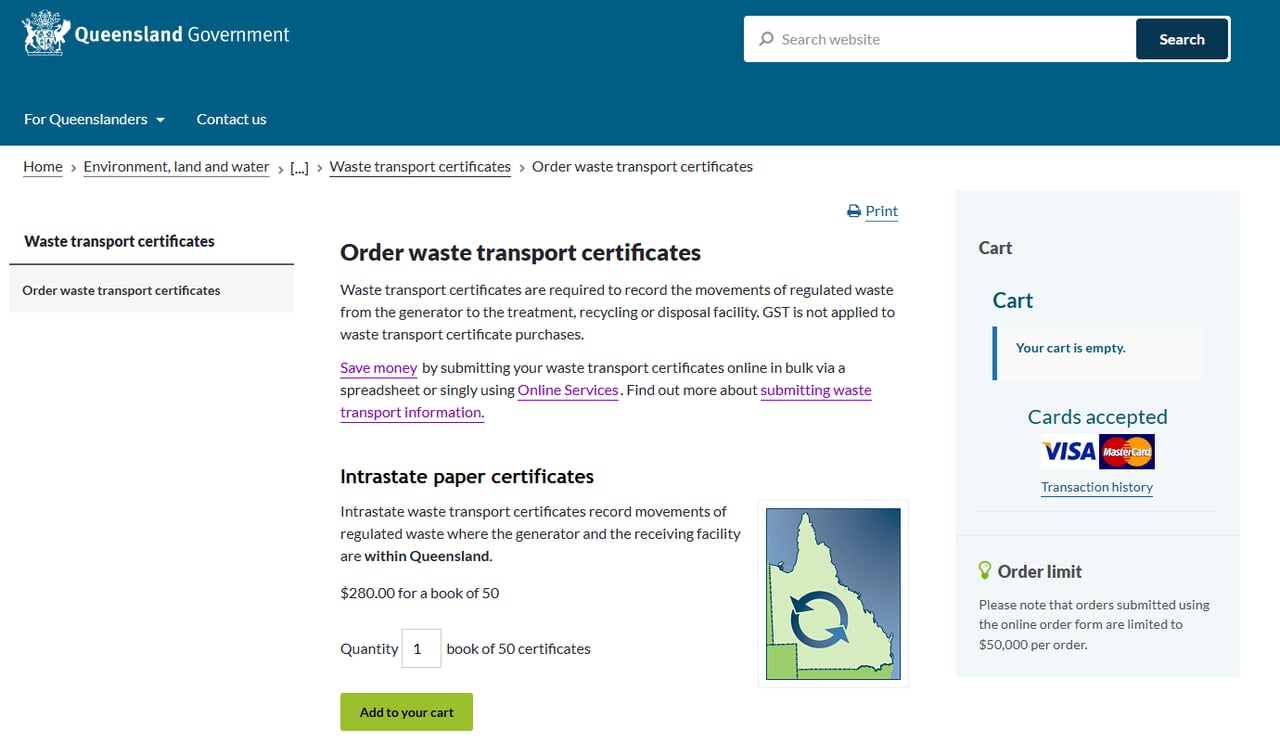Click the Quantity input box

pyautogui.click(x=421, y=648)
